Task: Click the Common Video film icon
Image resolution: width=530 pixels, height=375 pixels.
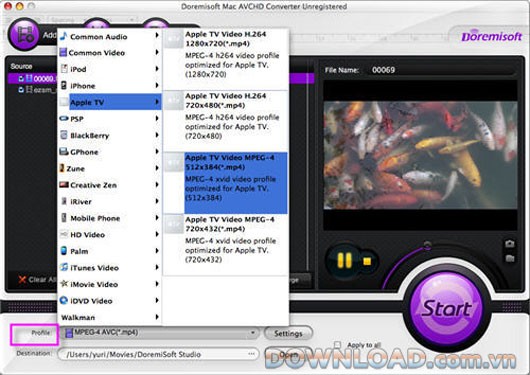Action: pos(63,52)
